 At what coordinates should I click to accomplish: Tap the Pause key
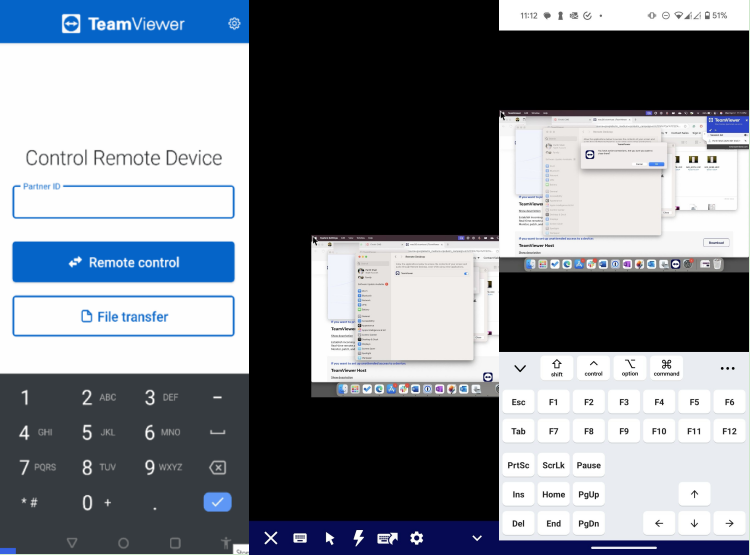tap(589, 465)
